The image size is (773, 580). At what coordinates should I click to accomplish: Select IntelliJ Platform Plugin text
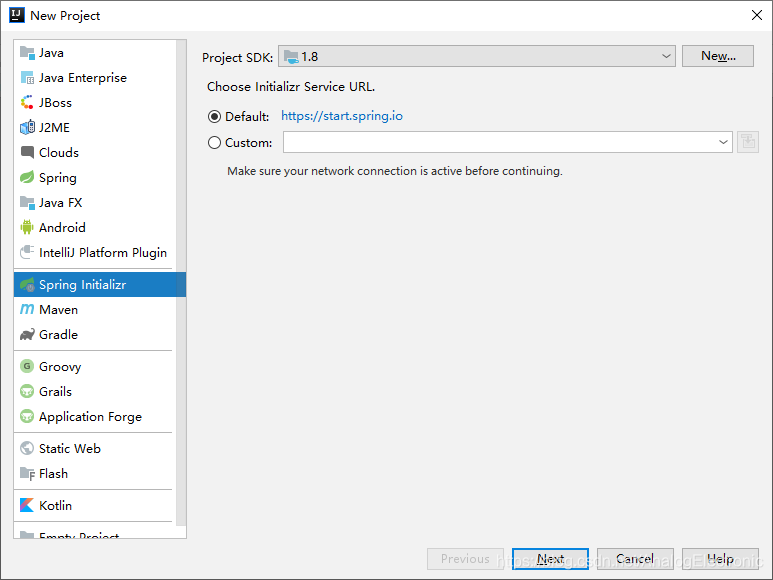pyautogui.click(x=103, y=253)
